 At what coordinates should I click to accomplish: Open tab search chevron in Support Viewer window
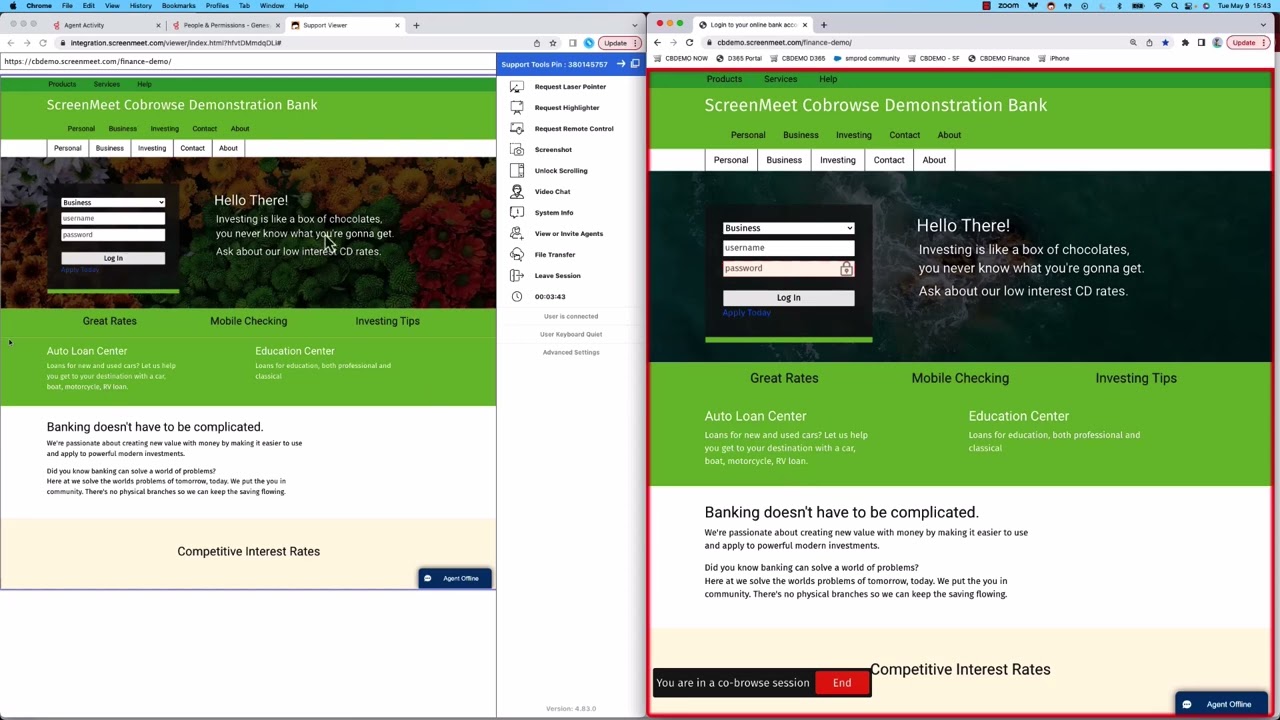pyautogui.click(x=635, y=25)
